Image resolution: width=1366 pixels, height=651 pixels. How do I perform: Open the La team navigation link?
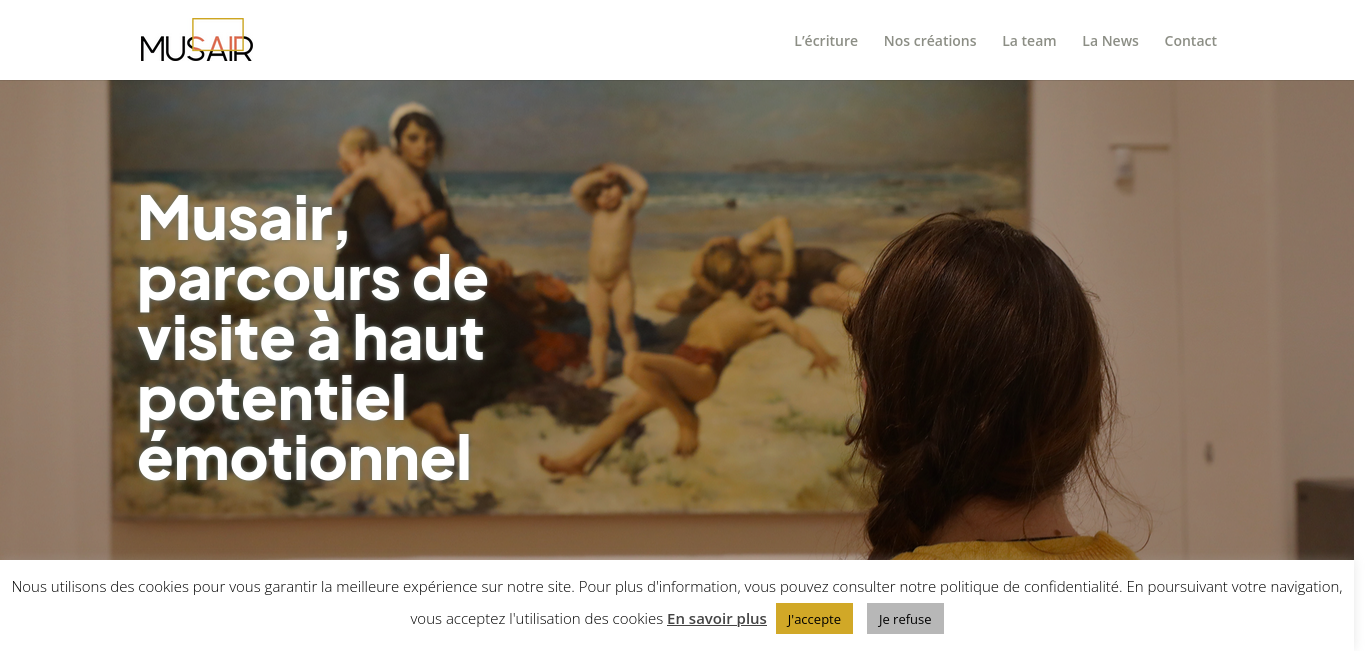(1029, 41)
